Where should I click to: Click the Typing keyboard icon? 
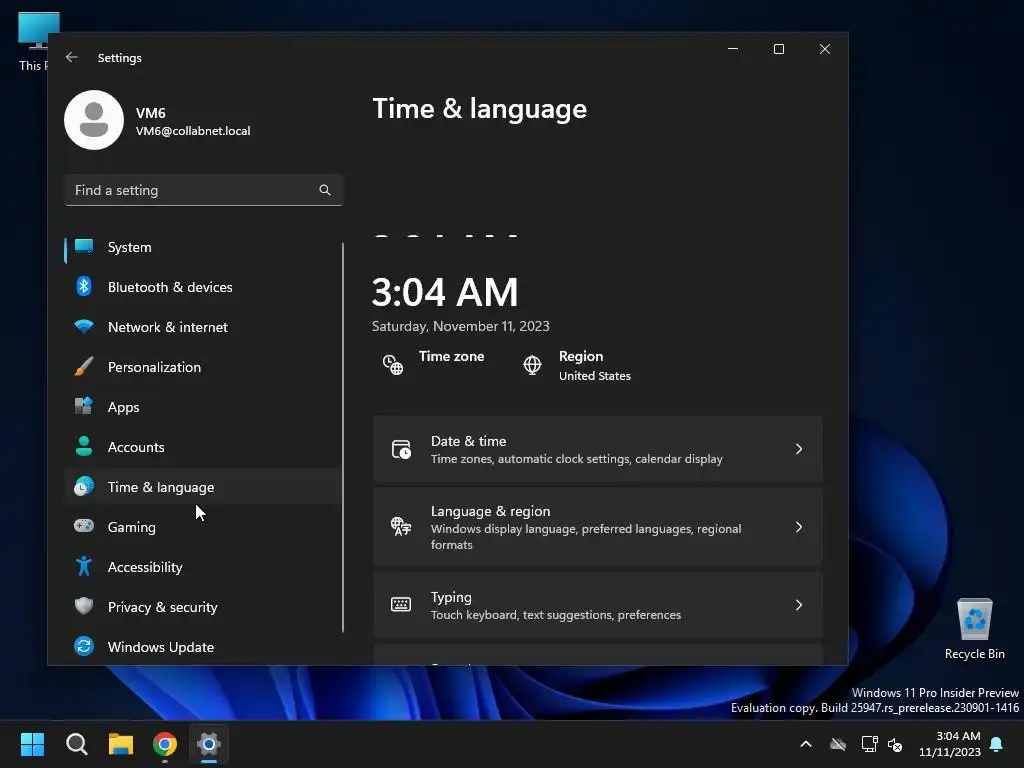pos(401,604)
